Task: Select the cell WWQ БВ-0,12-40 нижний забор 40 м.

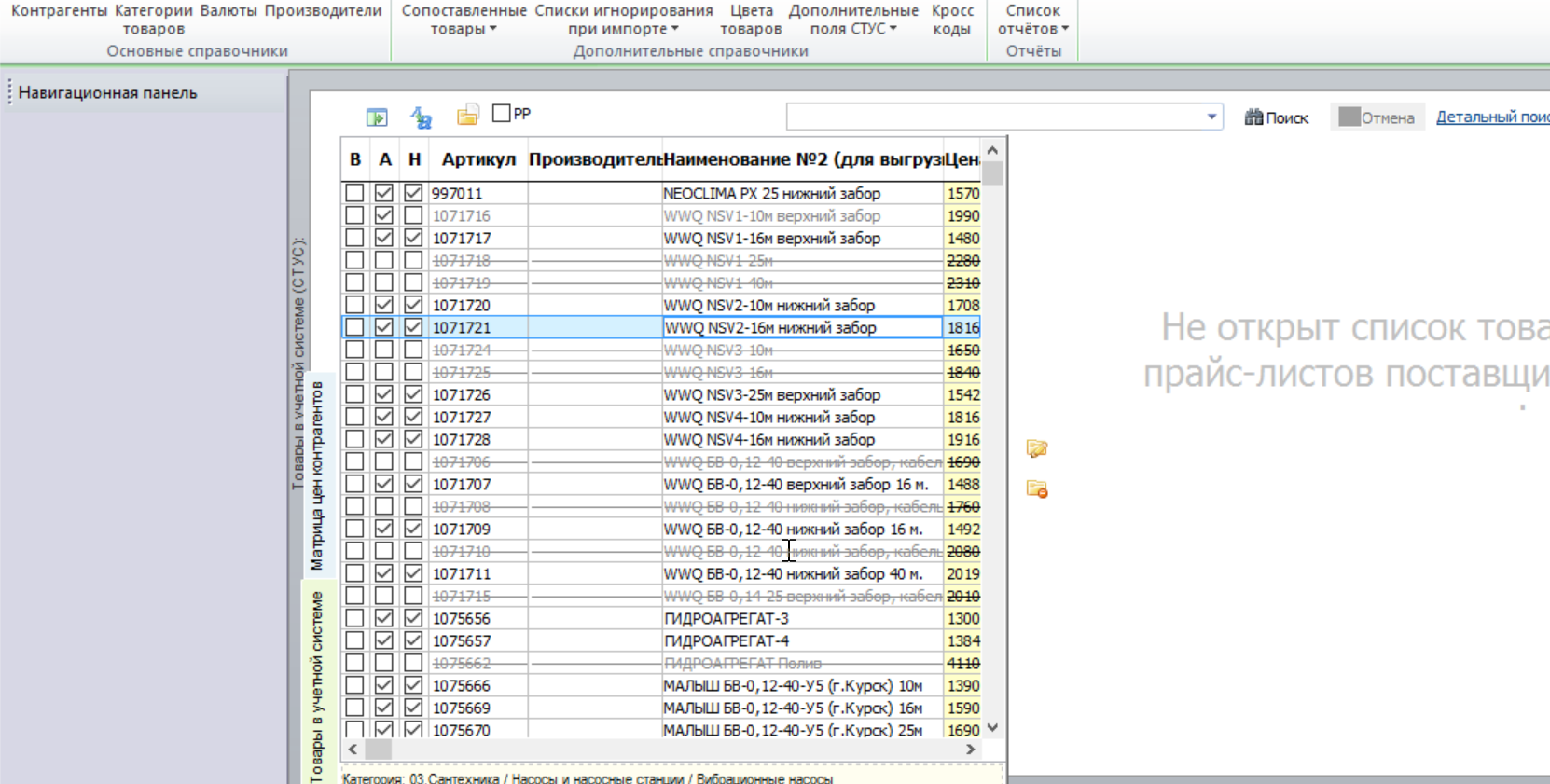Action: [x=803, y=573]
